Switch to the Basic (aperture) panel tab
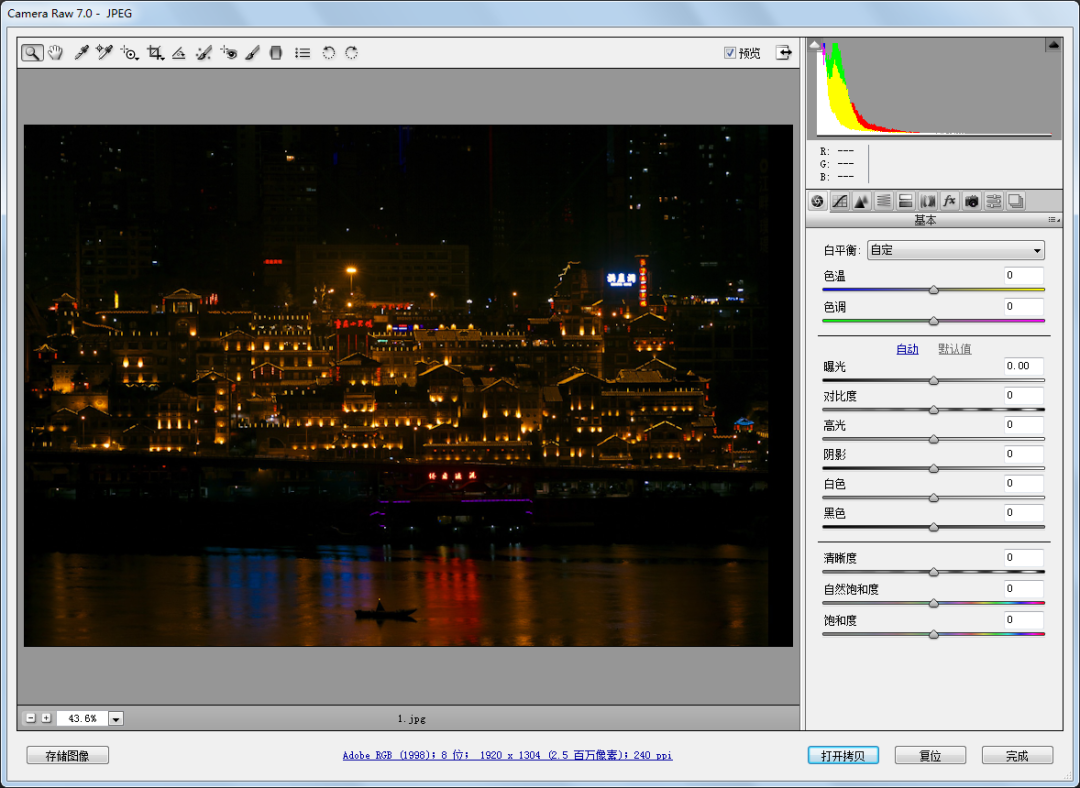 coord(818,201)
